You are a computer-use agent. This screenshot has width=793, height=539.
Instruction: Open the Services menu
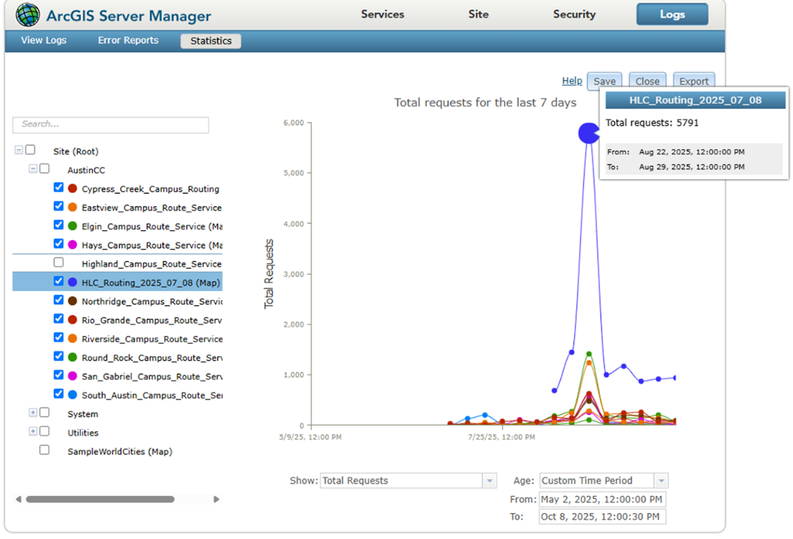[382, 15]
